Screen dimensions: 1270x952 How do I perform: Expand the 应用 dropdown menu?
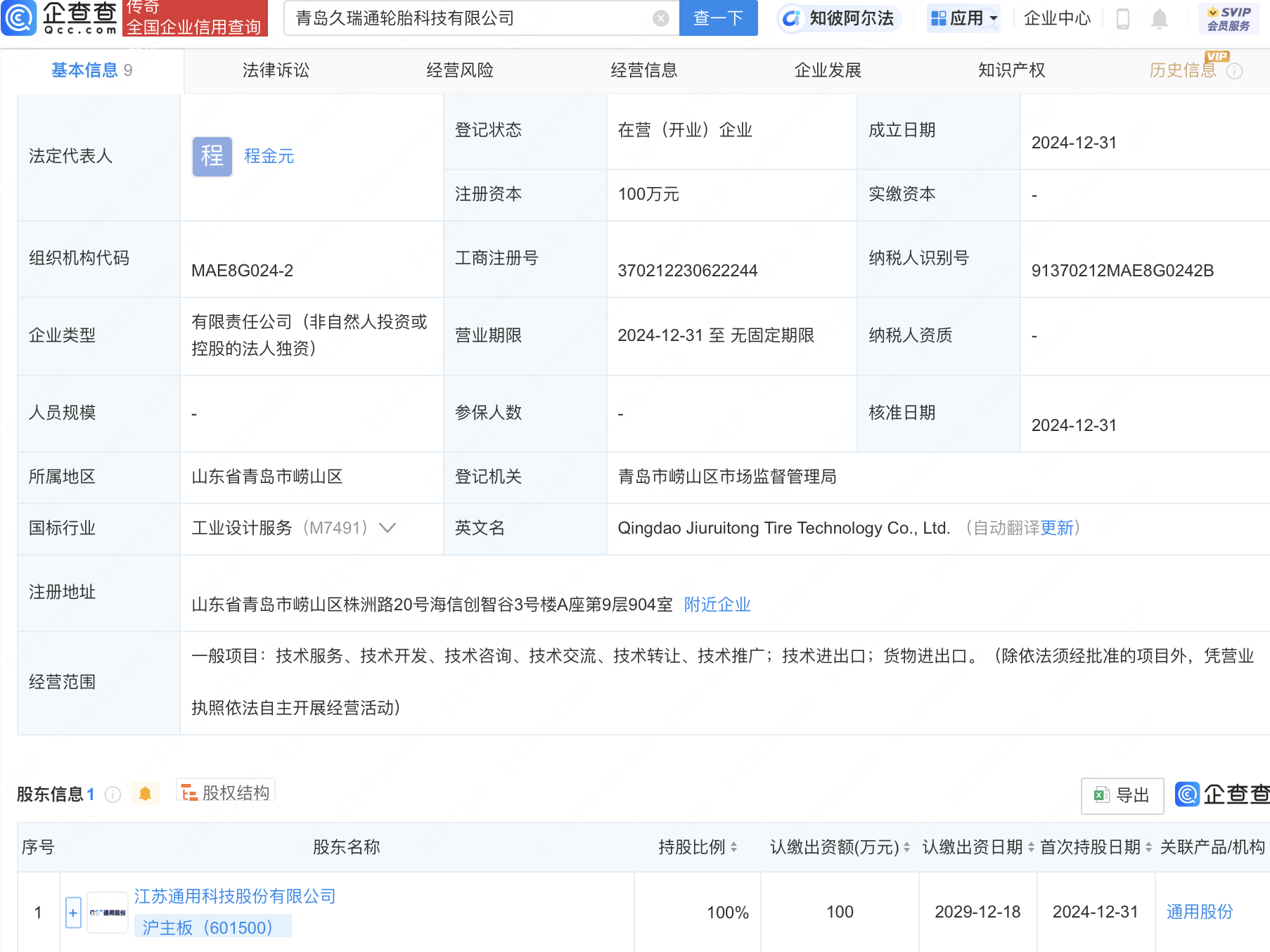[x=963, y=18]
